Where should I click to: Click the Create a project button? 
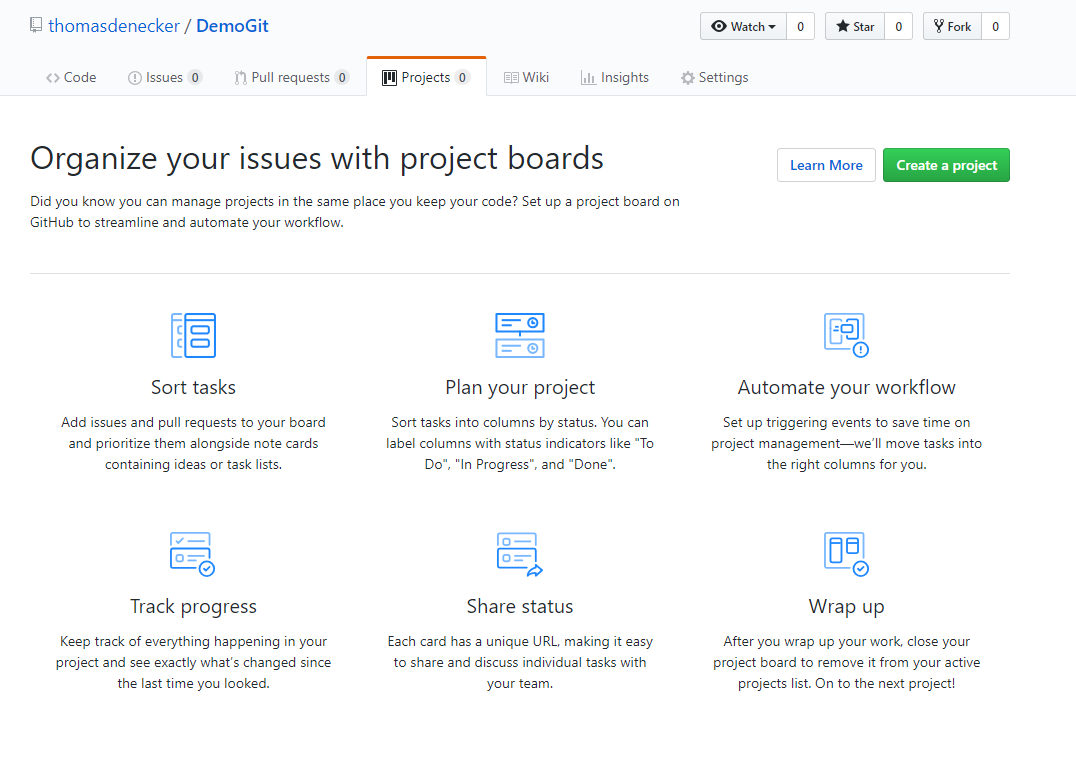[946, 165]
